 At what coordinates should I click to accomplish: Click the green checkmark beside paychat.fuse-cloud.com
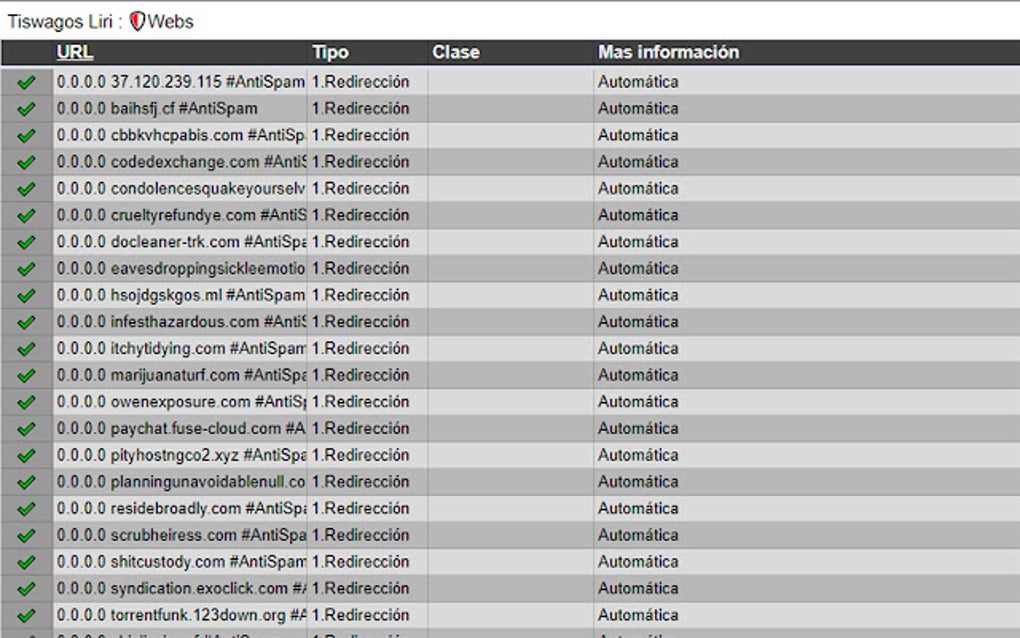(27, 429)
